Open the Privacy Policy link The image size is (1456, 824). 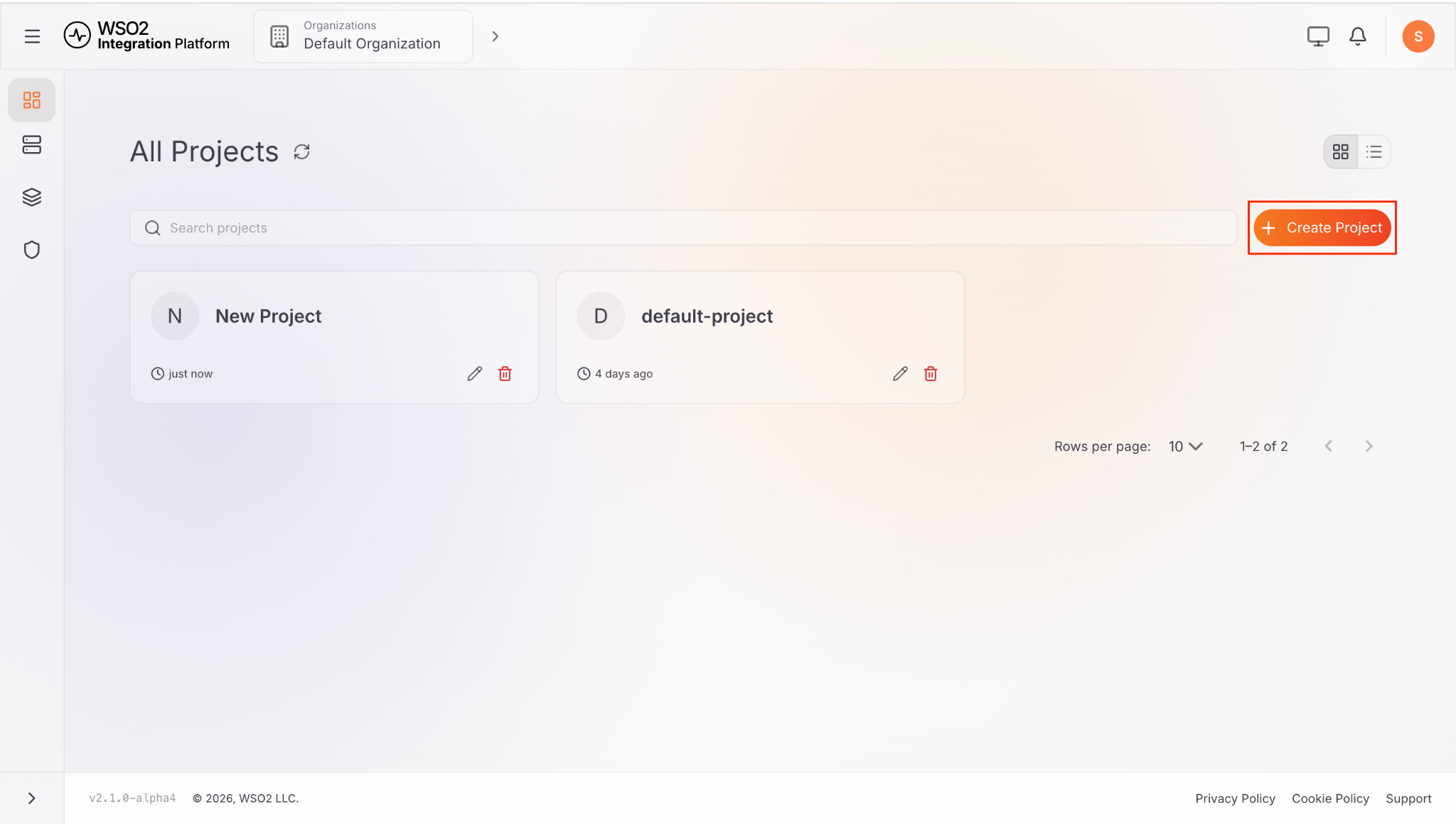tap(1235, 798)
